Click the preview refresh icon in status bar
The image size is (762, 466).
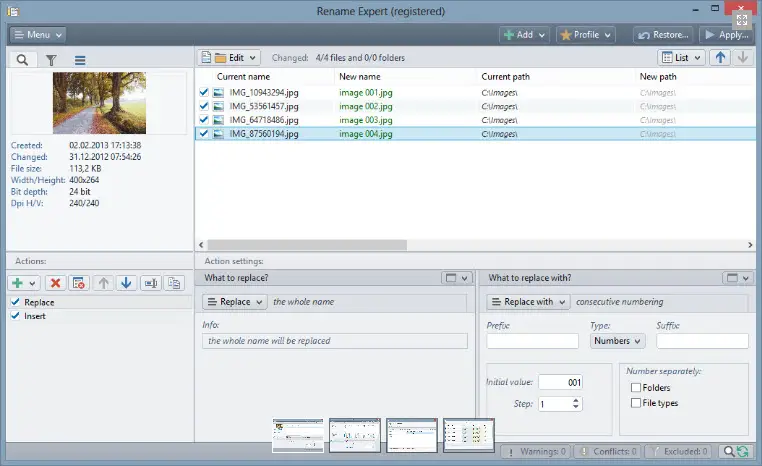[742, 451]
